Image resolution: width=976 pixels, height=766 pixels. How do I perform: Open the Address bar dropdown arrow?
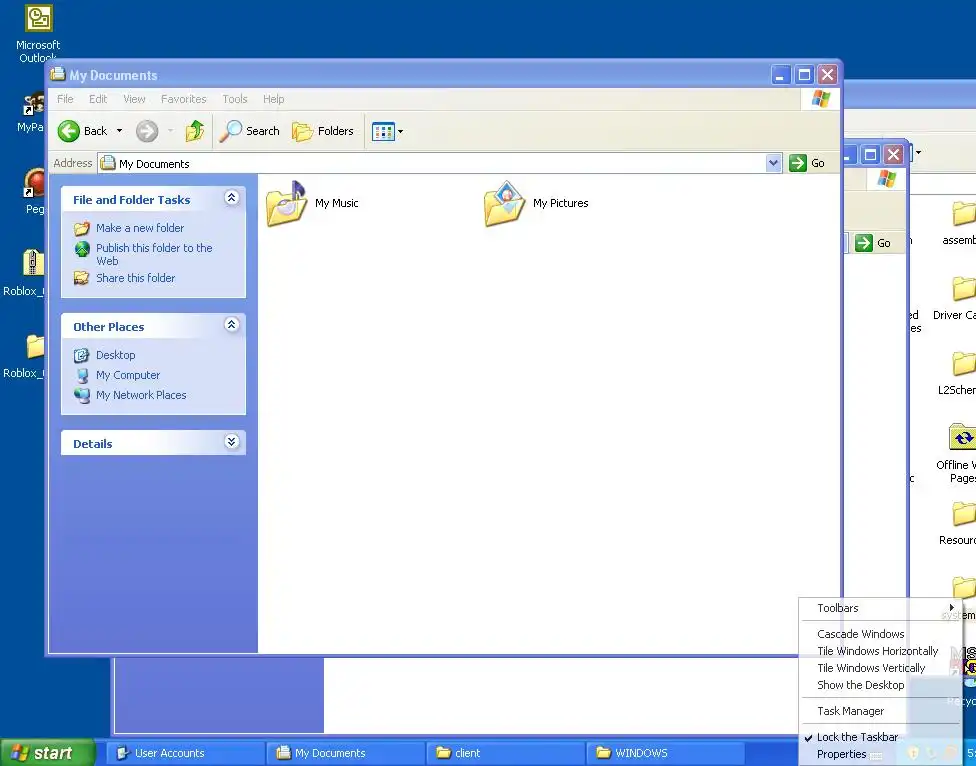click(773, 163)
